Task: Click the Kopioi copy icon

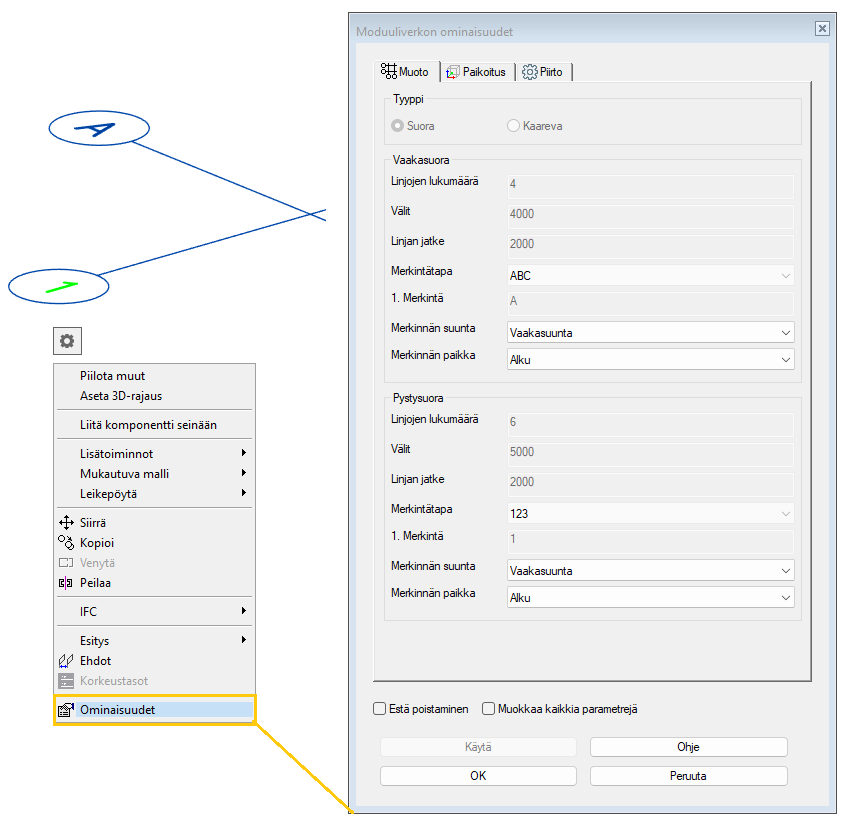Action: pyautogui.click(x=66, y=543)
